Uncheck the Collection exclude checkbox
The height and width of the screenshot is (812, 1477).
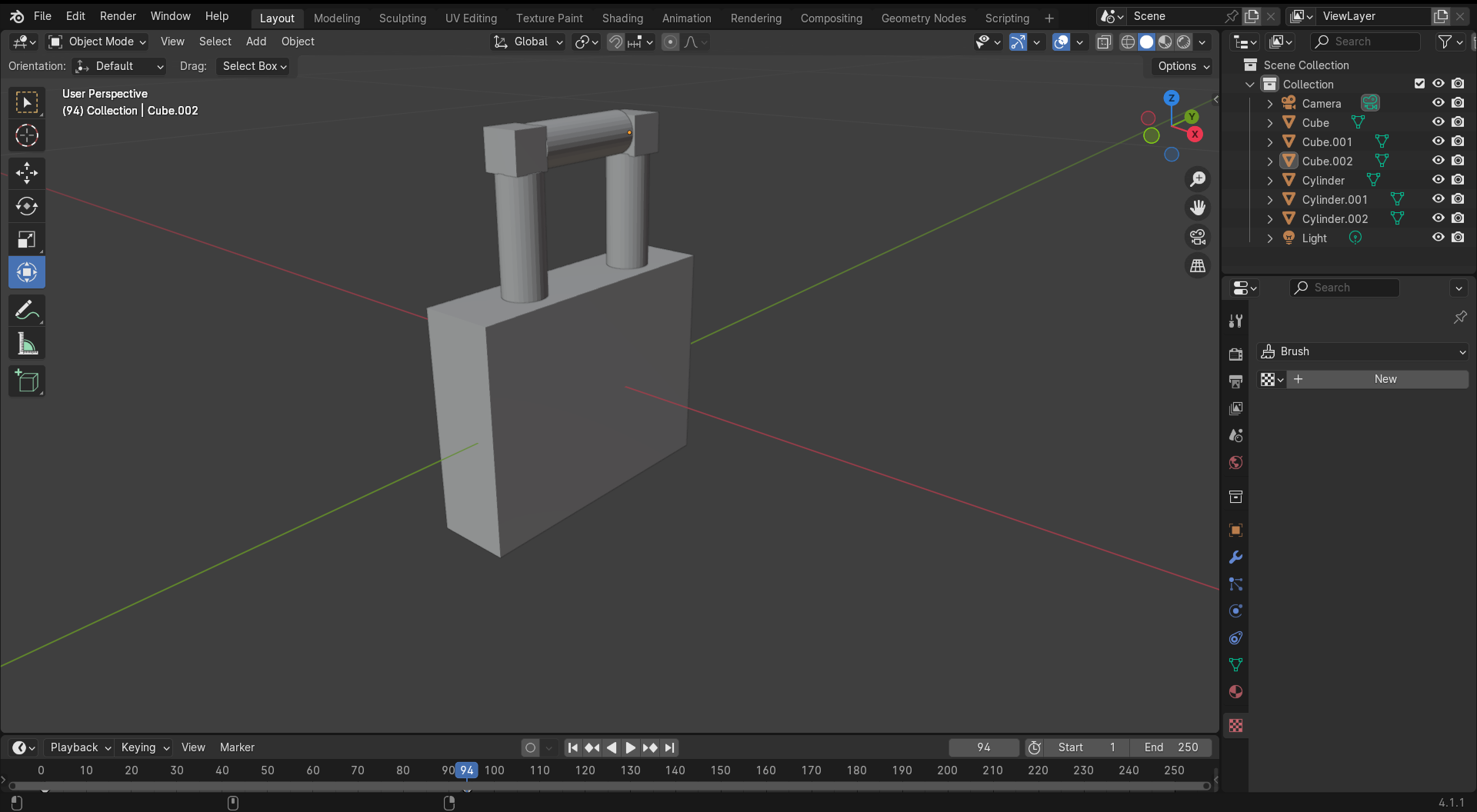tap(1419, 84)
